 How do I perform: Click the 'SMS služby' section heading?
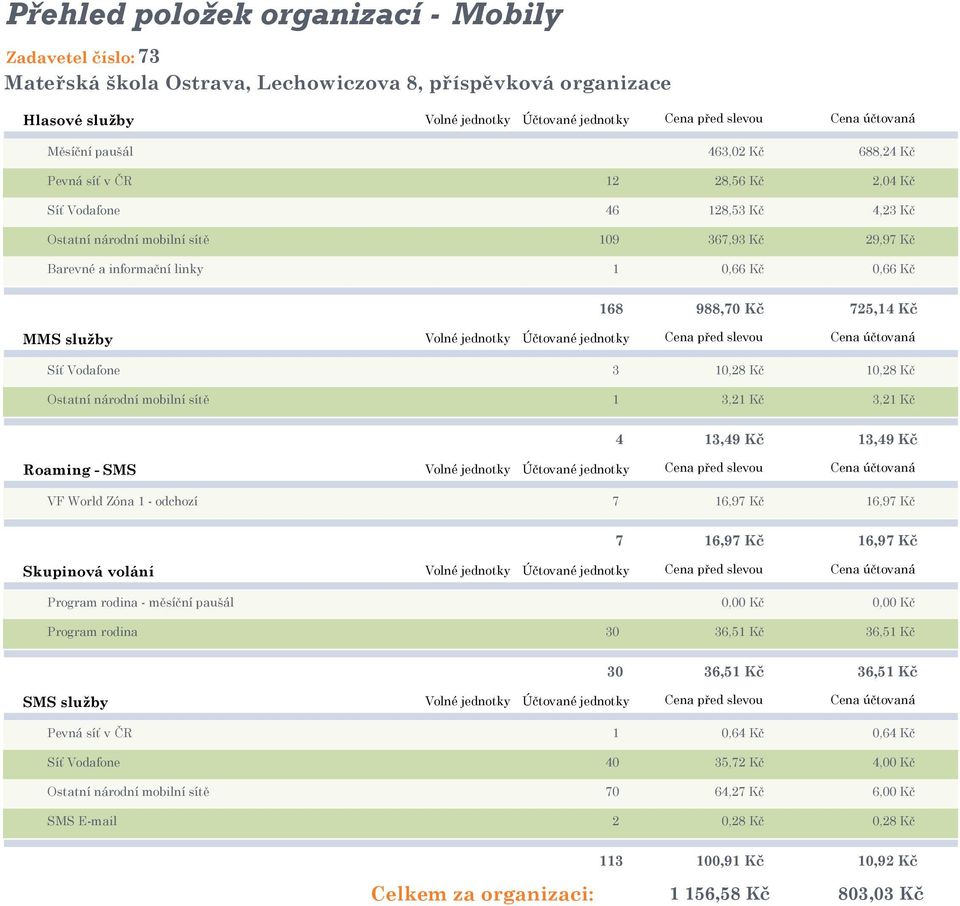point(65,702)
